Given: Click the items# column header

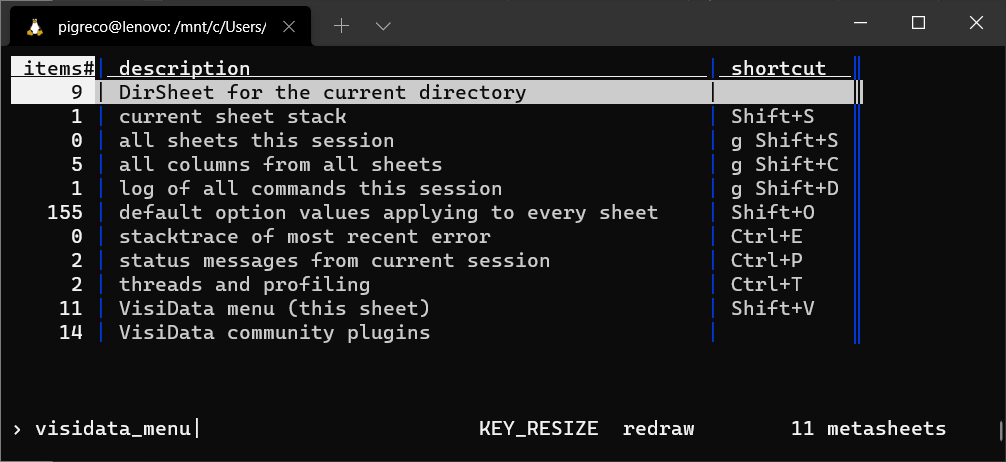Looking at the screenshot, I should coord(58,69).
